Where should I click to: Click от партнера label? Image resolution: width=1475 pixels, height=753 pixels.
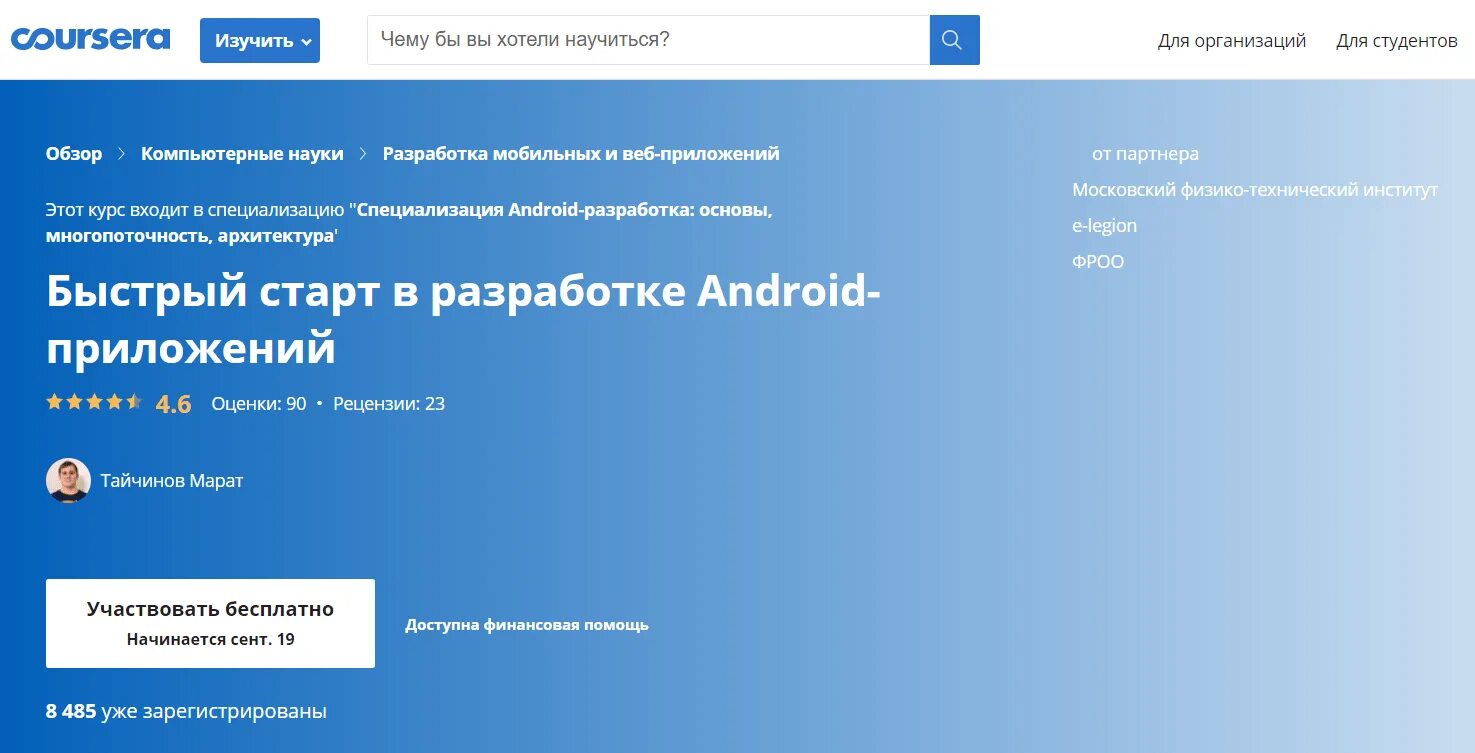point(1145,154)
